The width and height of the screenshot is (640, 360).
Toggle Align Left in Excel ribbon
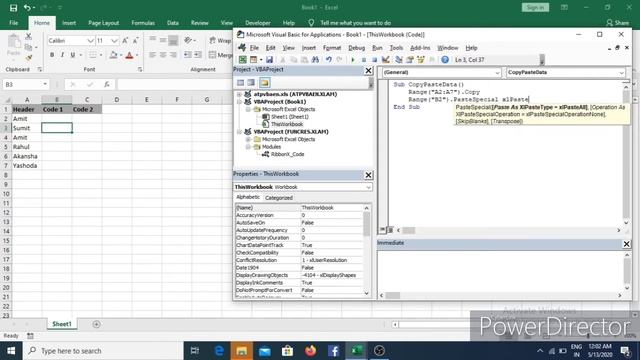[152, 55]
